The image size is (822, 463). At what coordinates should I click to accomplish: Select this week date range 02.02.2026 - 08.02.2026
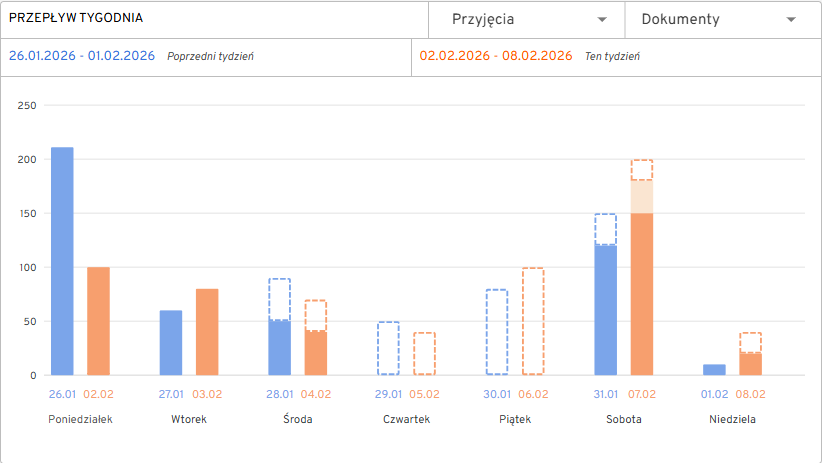[x=496, y=56]
